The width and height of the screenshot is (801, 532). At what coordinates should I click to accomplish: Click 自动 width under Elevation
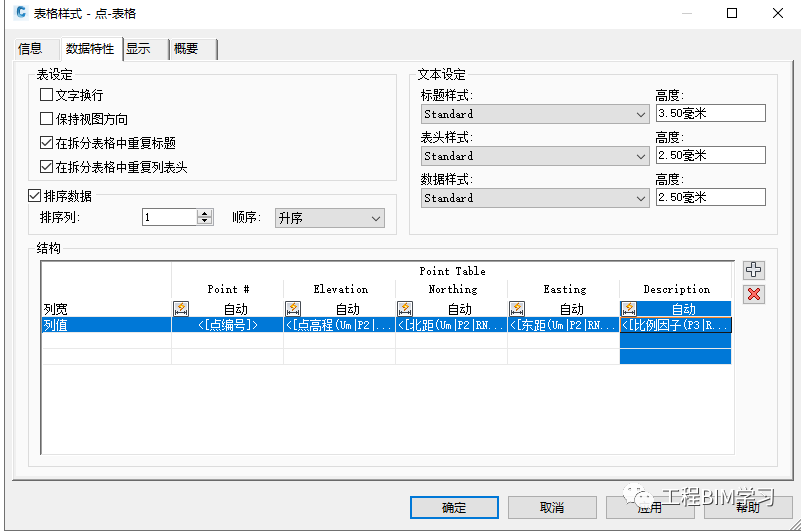(x=347, y=309)
